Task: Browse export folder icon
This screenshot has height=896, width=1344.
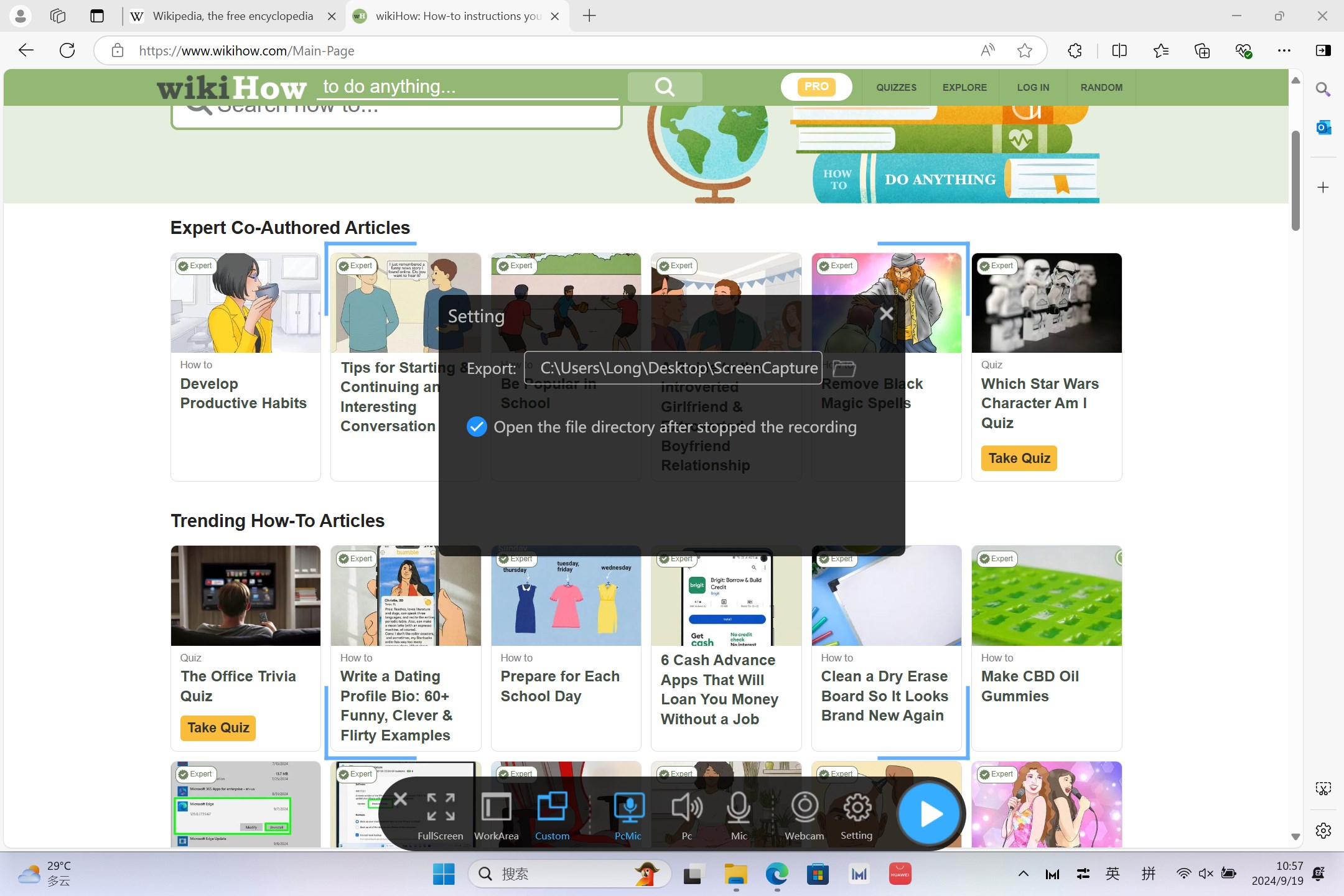Action: 844,368
